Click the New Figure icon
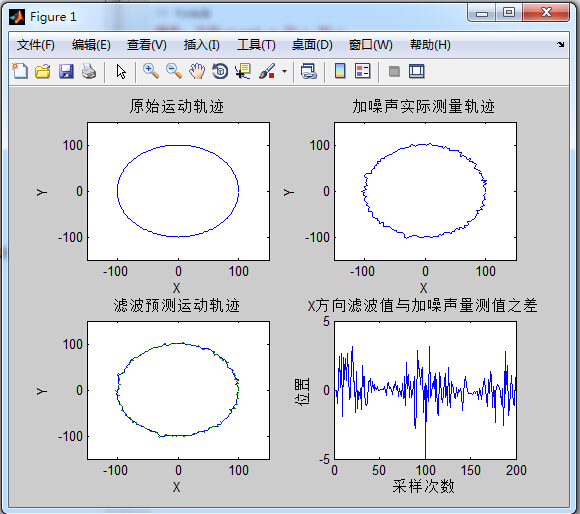 pyautogui.click(x=20, y=71)
